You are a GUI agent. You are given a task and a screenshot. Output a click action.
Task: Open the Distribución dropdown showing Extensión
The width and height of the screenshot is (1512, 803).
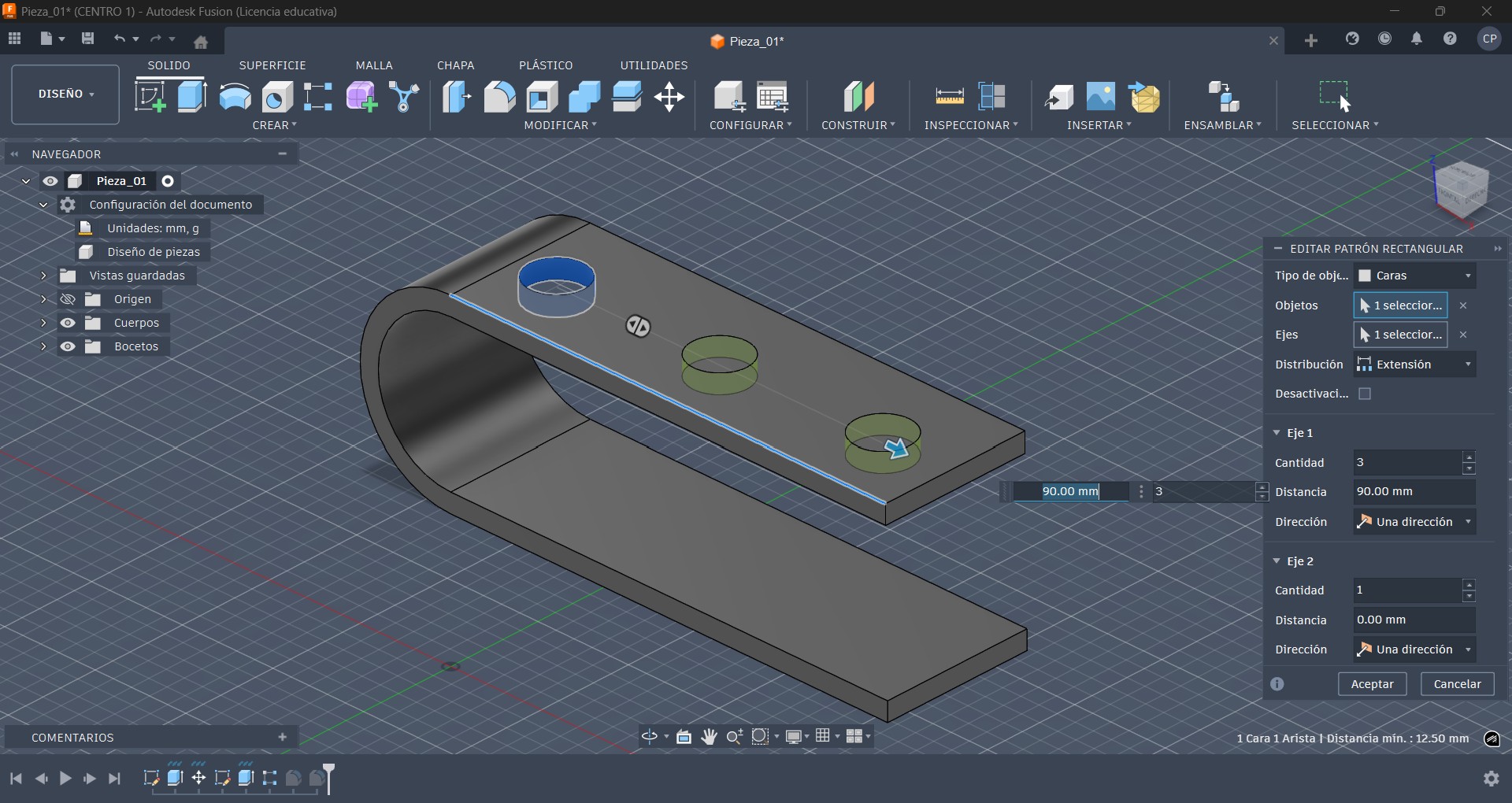(1414, 364)
